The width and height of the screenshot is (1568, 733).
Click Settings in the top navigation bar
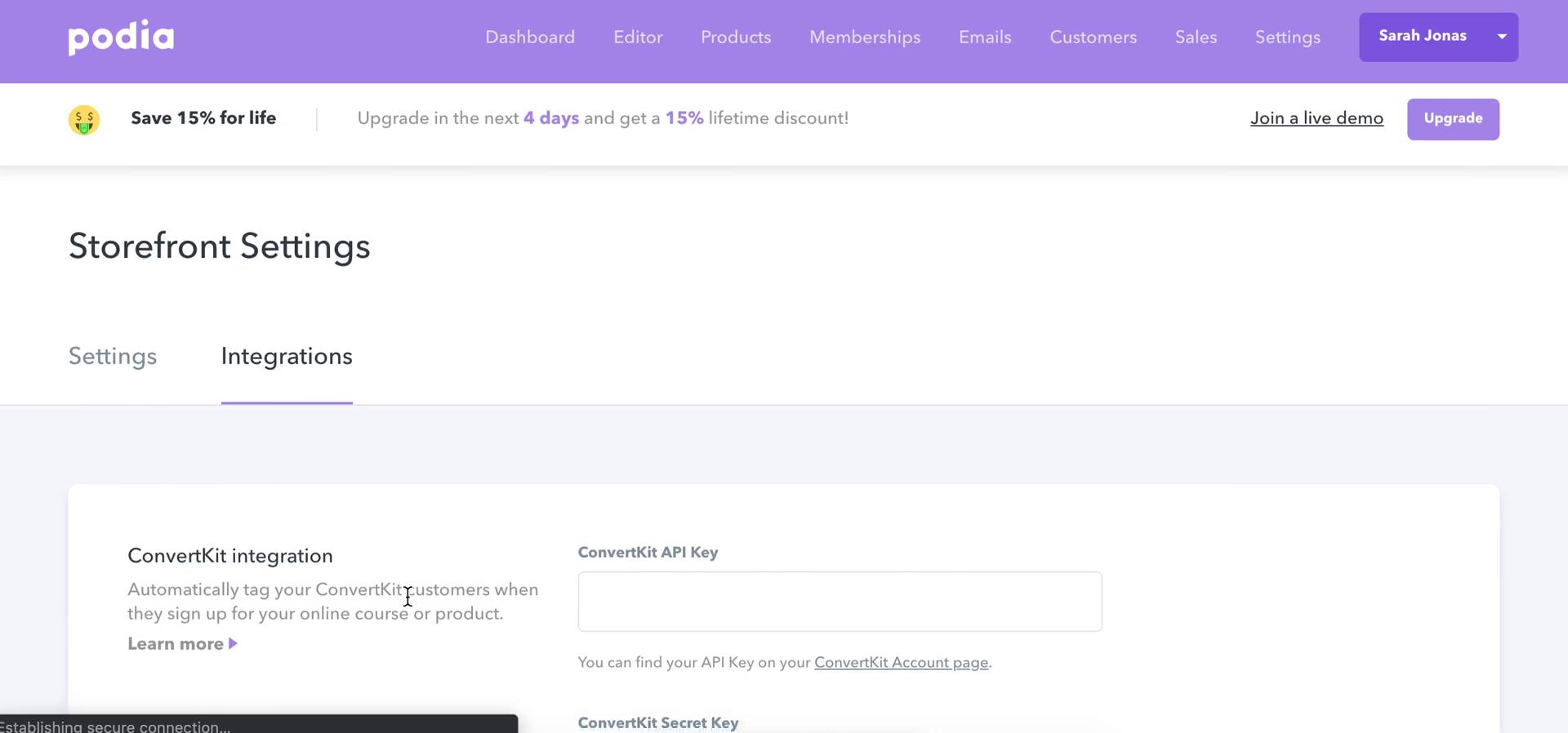coord(1287,38)
